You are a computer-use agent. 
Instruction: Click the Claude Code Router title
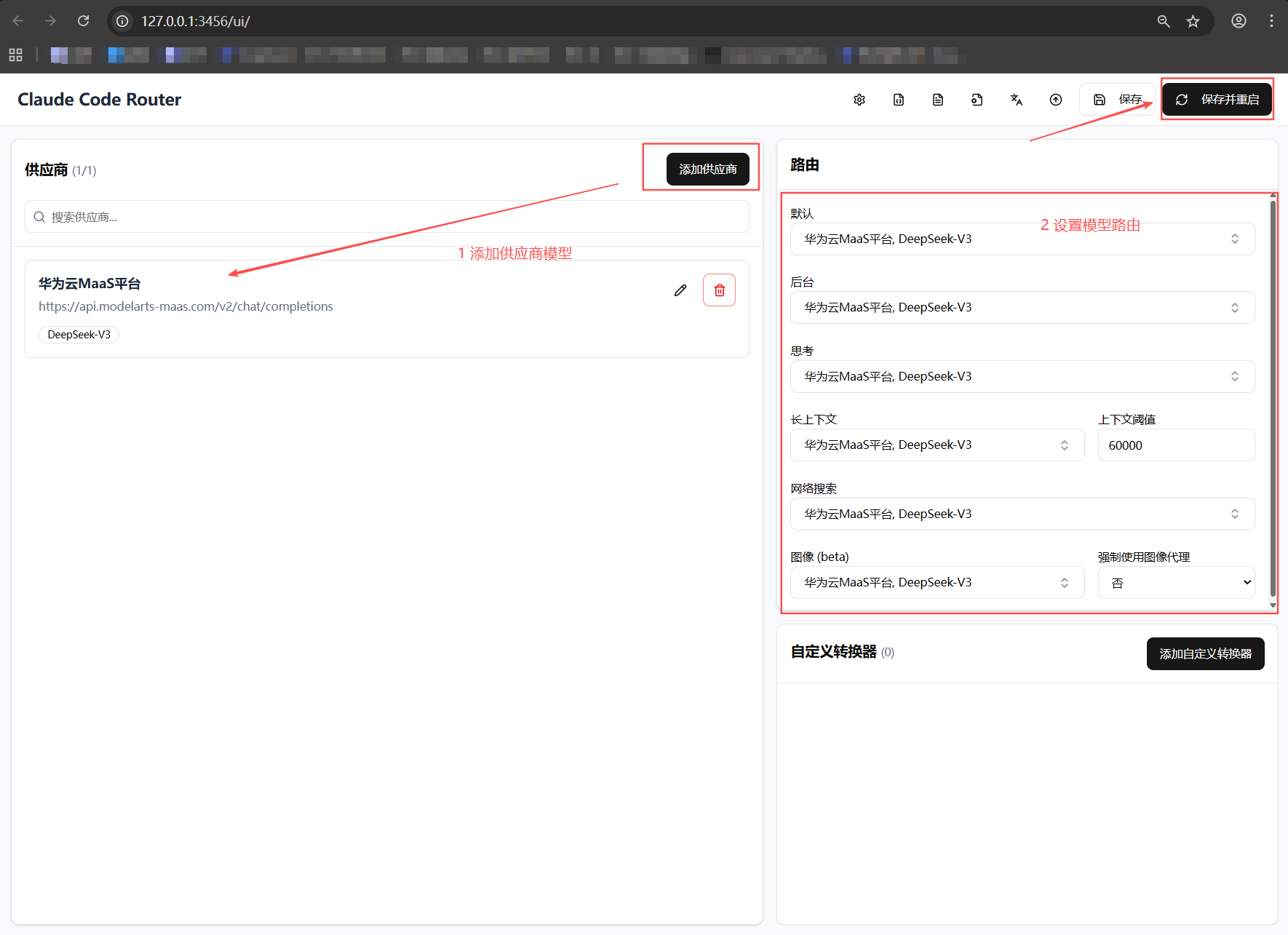pyautogui.click(x=99, y=100)
